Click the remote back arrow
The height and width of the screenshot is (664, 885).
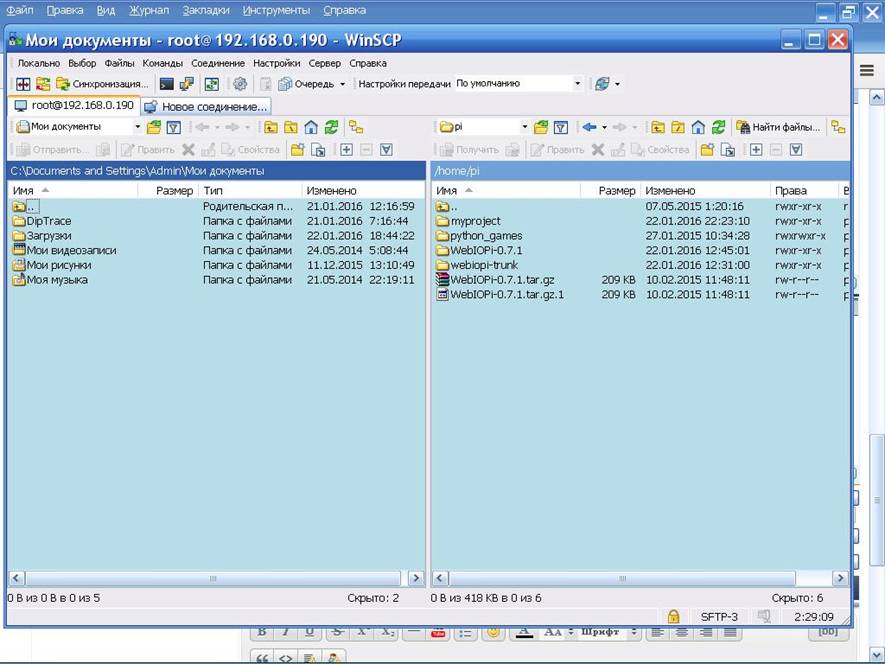(590, 127)
